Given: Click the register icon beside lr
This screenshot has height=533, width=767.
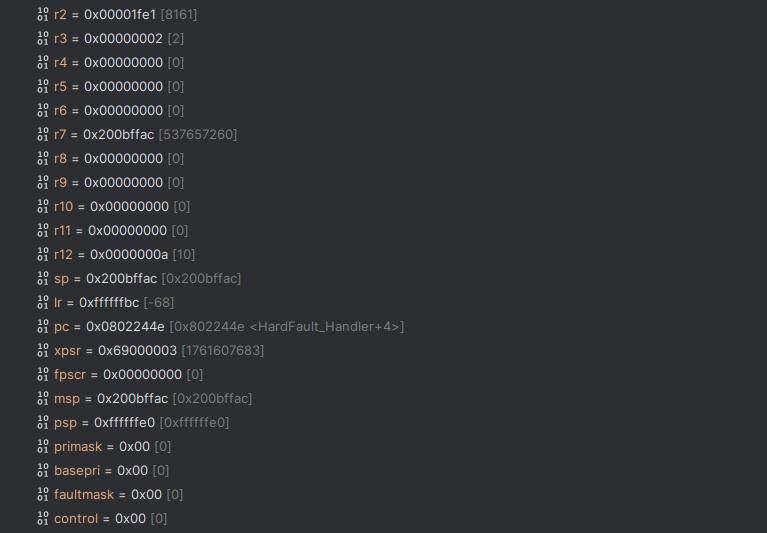Looking at the screenshot, I should click(42, 302).
